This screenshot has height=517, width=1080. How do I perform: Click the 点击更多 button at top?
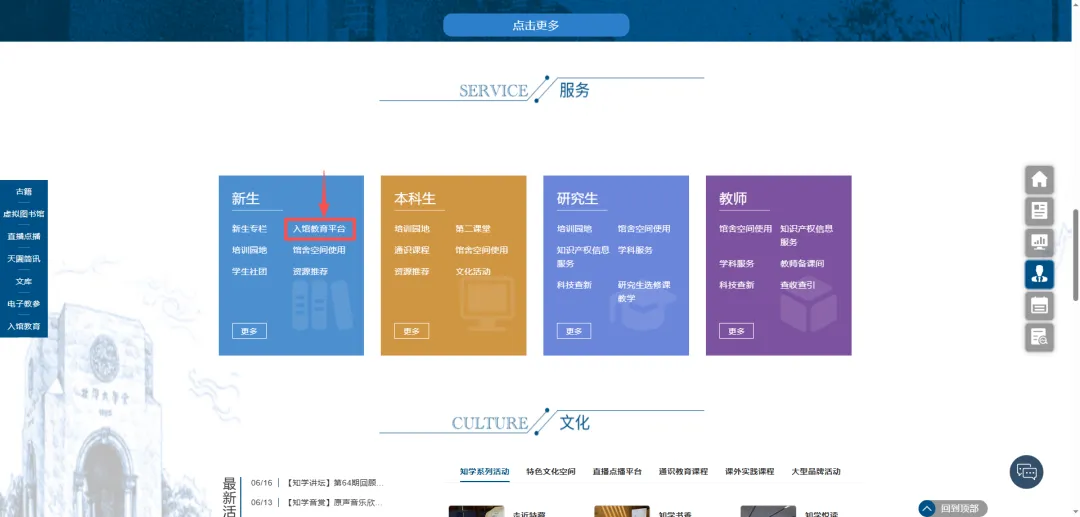click(536, 25)
